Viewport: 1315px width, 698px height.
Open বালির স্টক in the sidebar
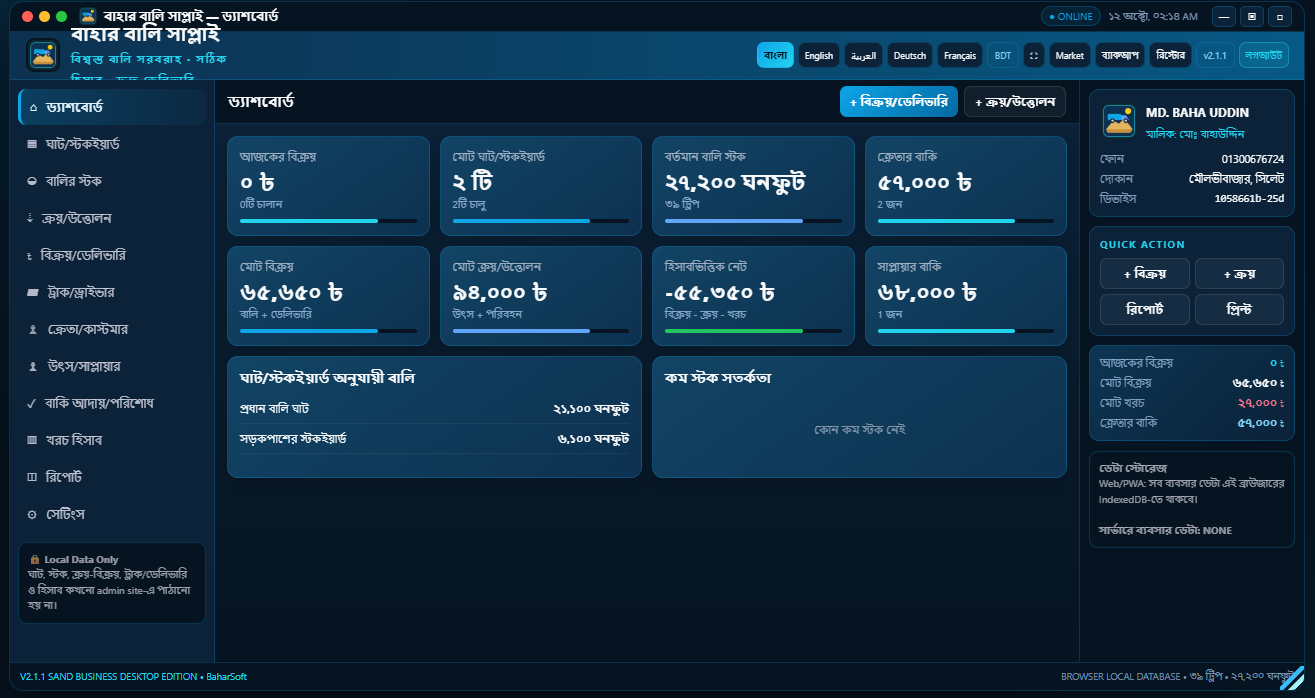click(x=112, y=181)
